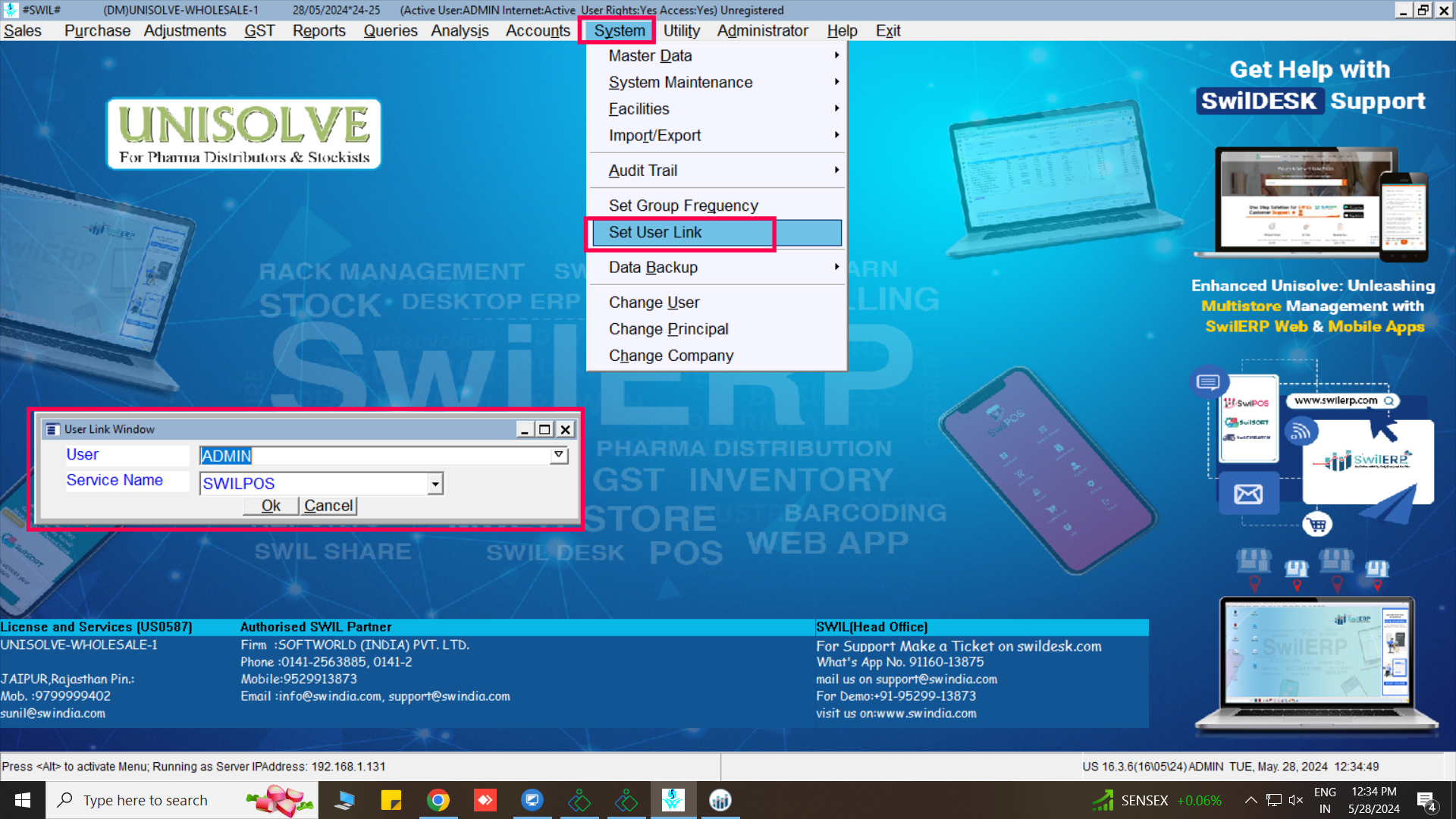Open the Queries menu
Screen dimensions: 1456x819
click(391, 30)
